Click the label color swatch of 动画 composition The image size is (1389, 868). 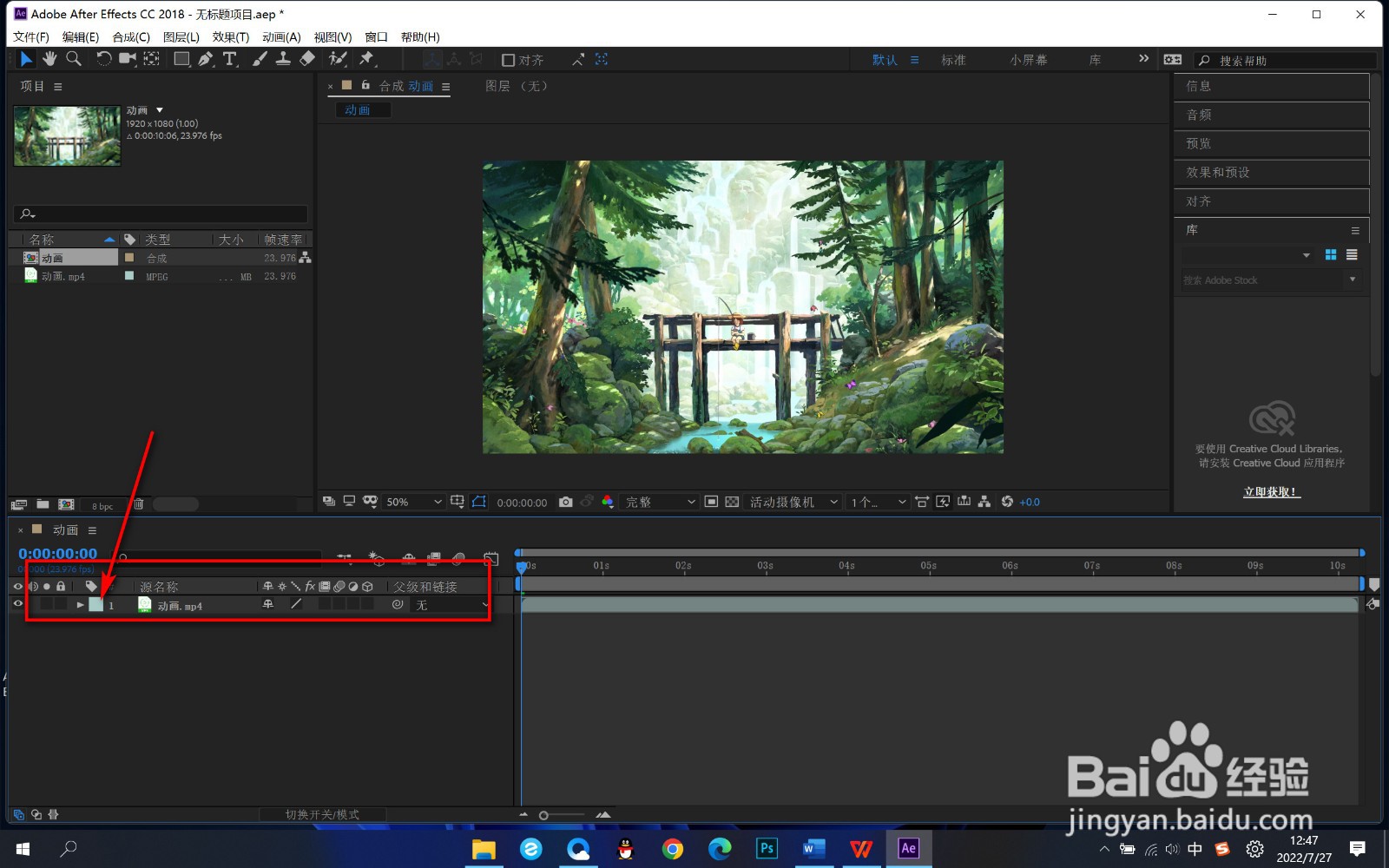pos(129,258)
